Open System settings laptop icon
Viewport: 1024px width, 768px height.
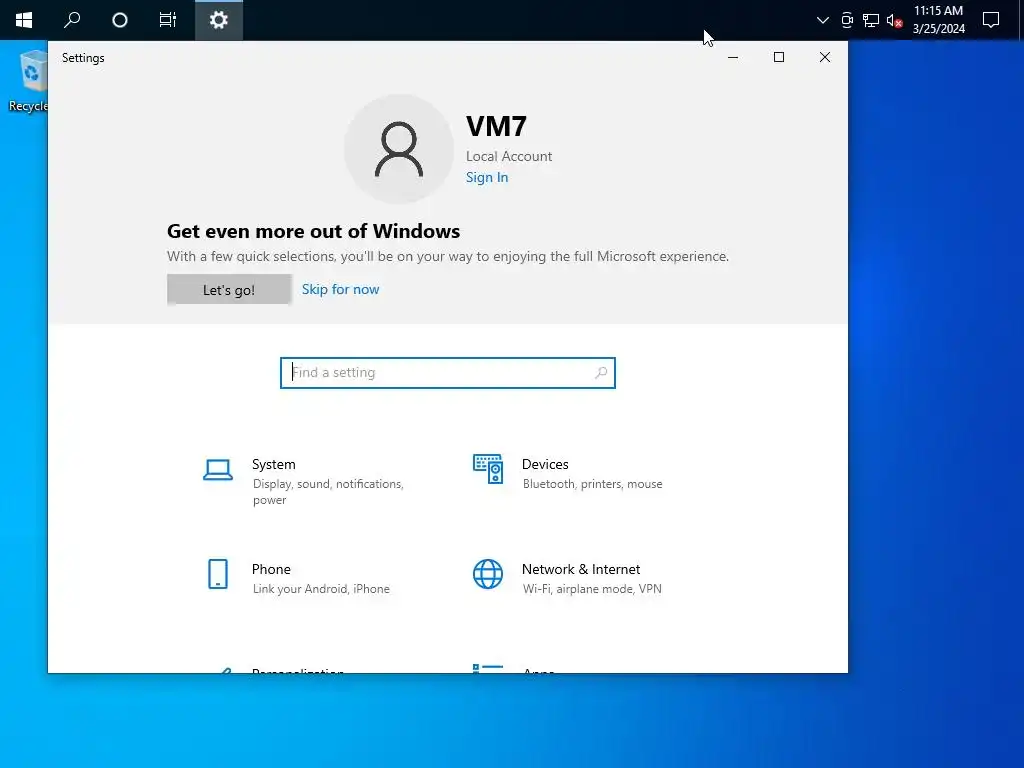point(217,470)
